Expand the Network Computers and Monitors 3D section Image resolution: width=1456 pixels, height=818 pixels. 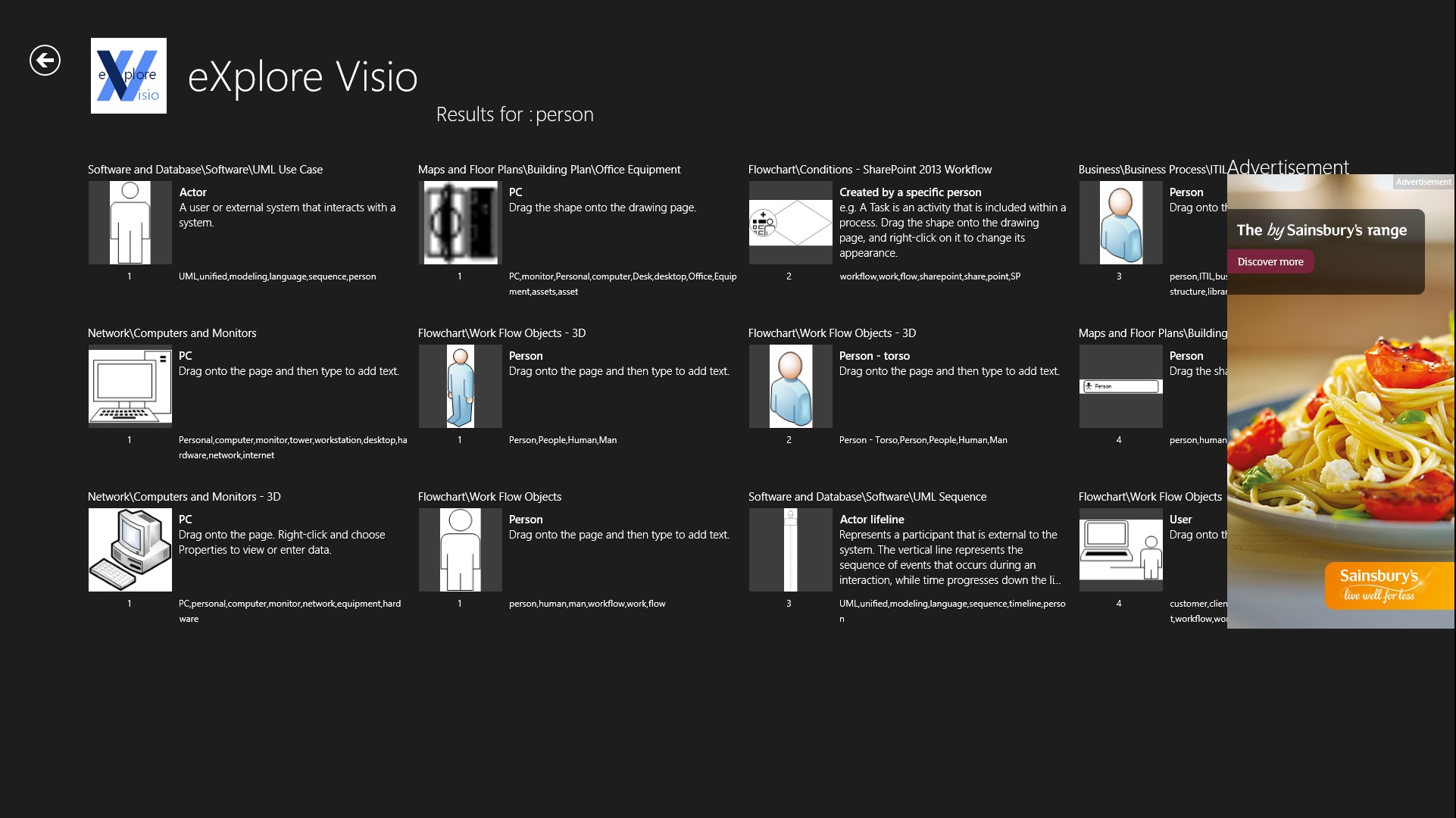tap(183, 495)
